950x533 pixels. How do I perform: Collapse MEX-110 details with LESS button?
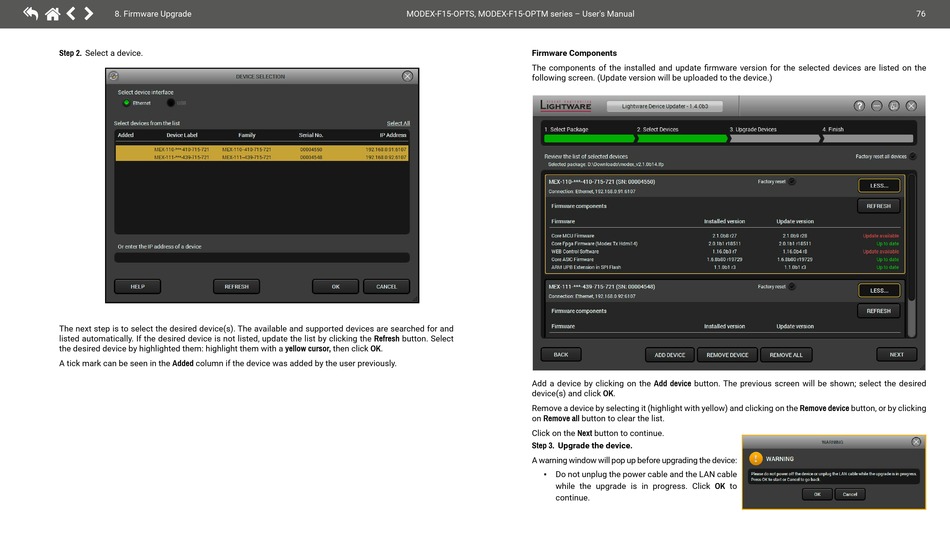[878, 185]
